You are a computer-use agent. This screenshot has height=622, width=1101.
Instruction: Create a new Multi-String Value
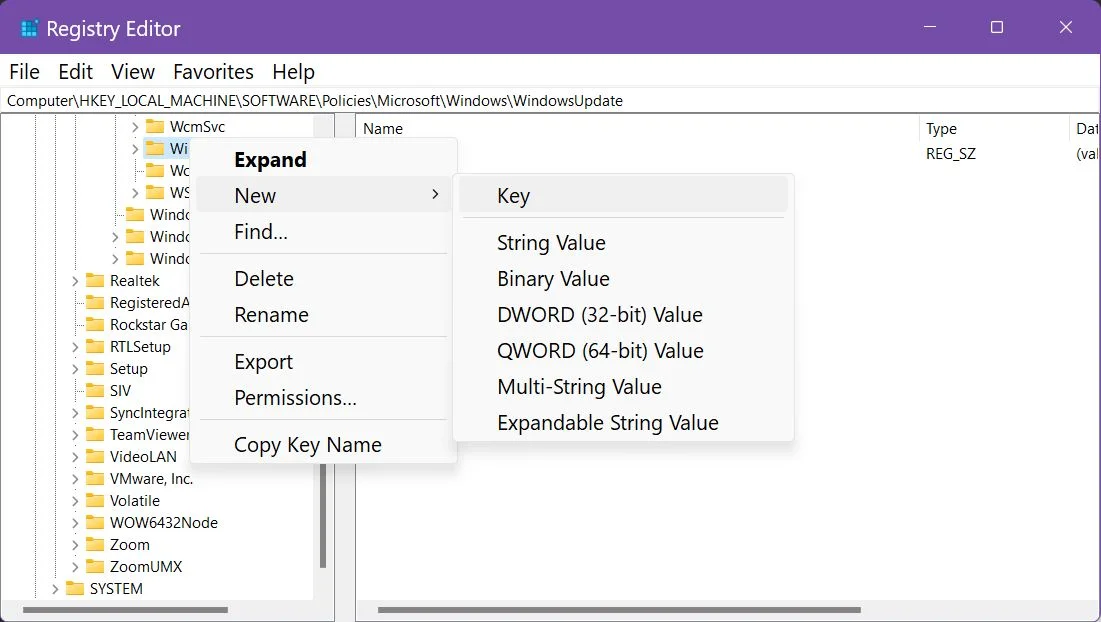[623, 387]
